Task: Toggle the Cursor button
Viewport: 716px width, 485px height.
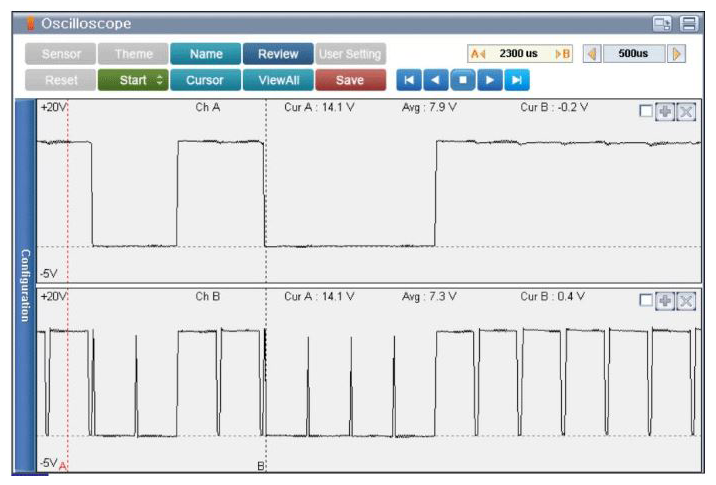Action: [x=205, y=80]
